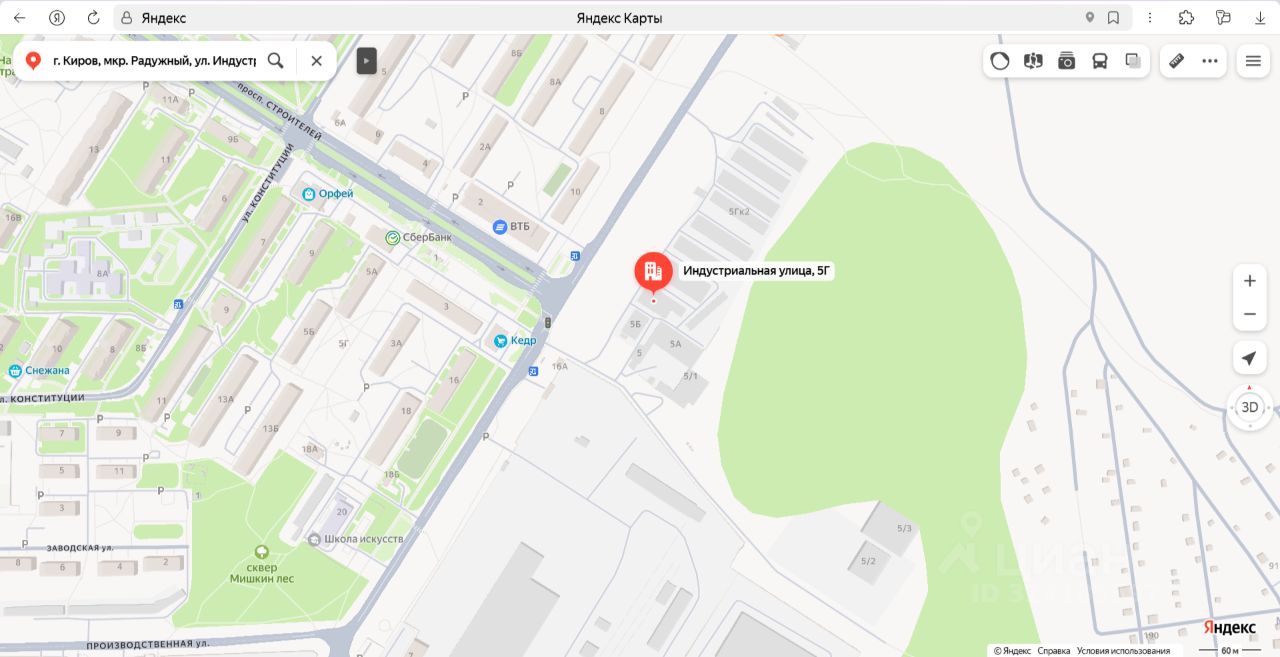This screenshot has width=1280, height=657.
Task: Toggle street photos camera layer
Action: coord(1067,61)
